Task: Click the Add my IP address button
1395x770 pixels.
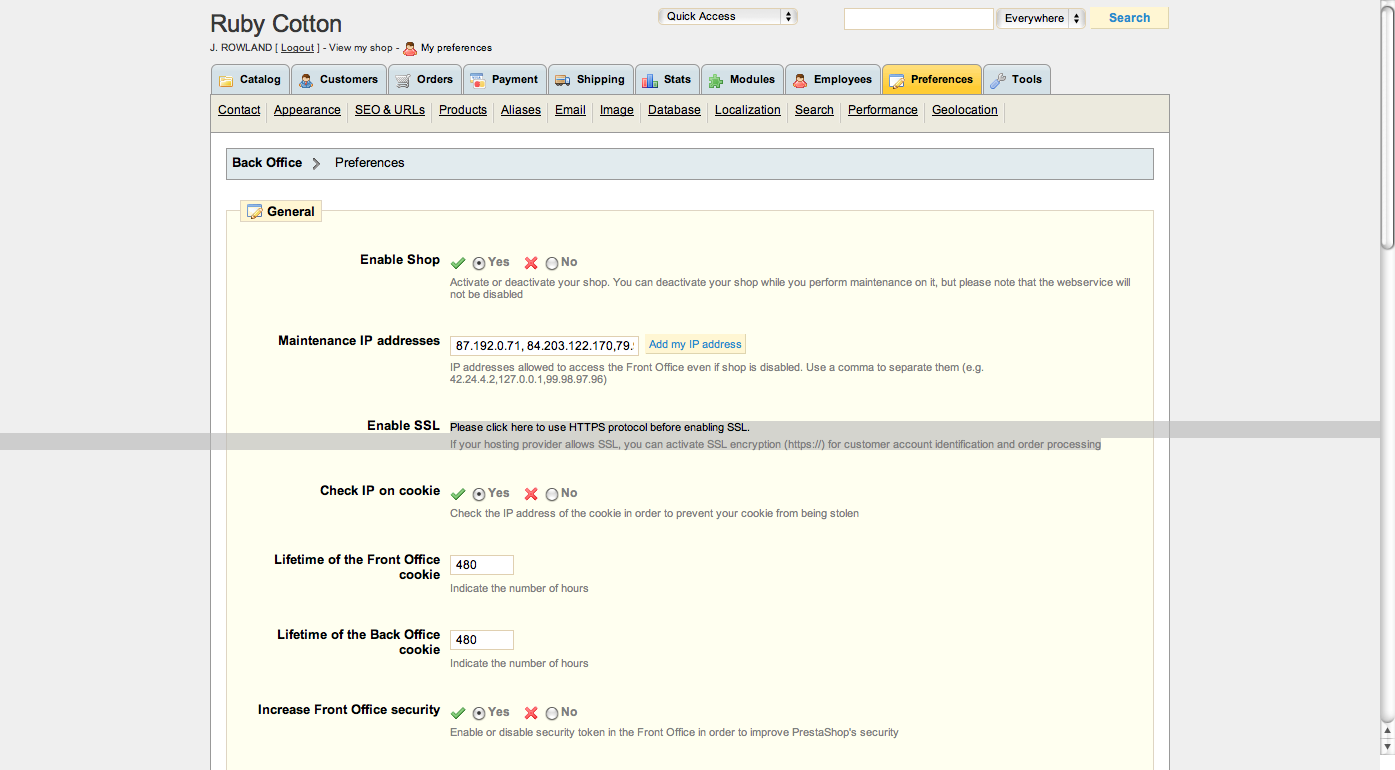Action: click(x=695, y=344)
